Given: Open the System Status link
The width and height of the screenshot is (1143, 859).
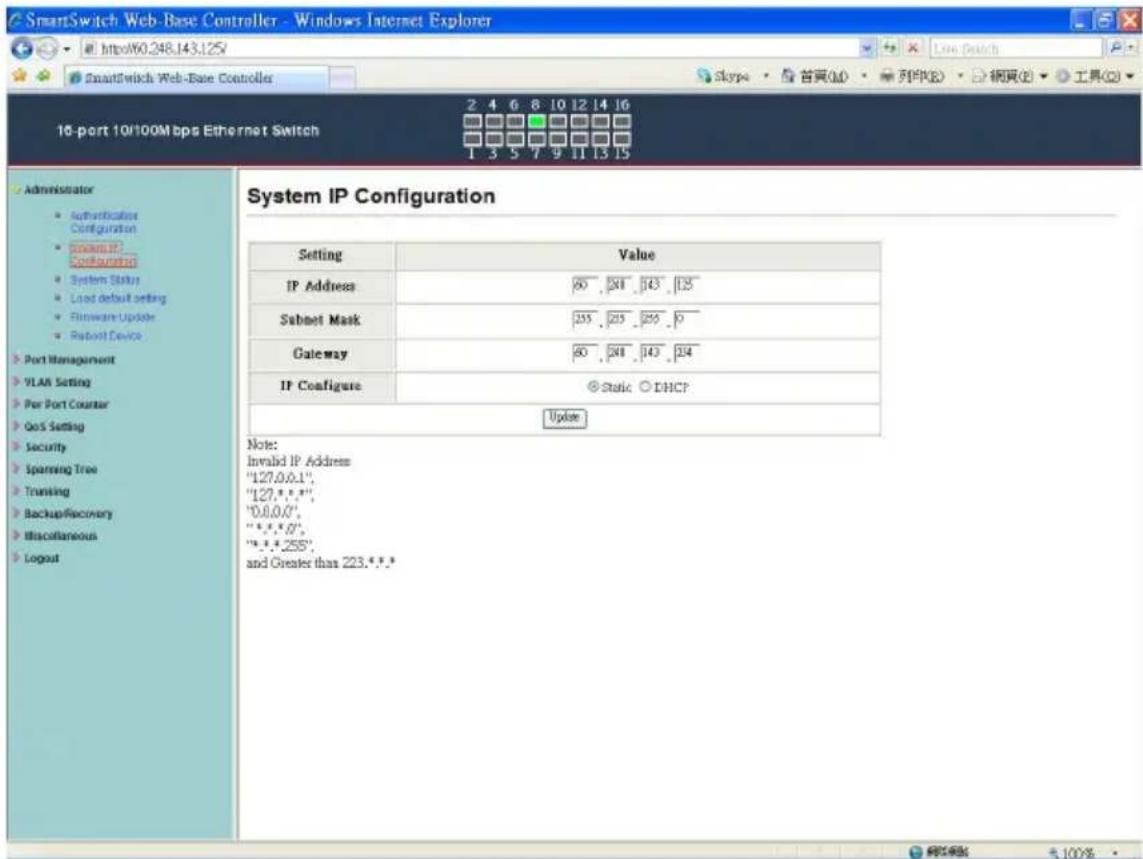Looking at the screenshot, I should (x=105, y=280).
